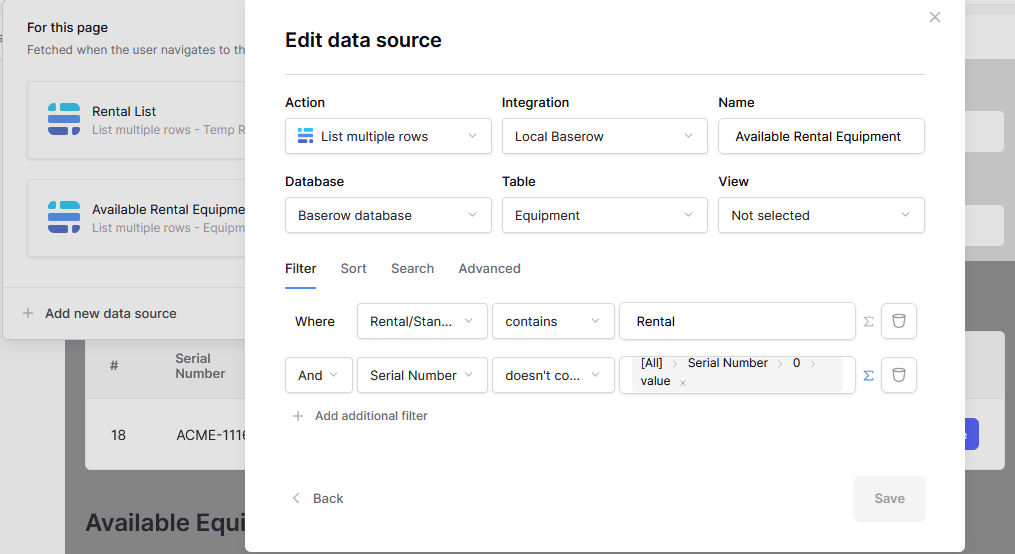Image resolution: width=1015 pixels, height=554 pixels.
Task: Click plus icon to add additional filter
Action: point(298,416)
